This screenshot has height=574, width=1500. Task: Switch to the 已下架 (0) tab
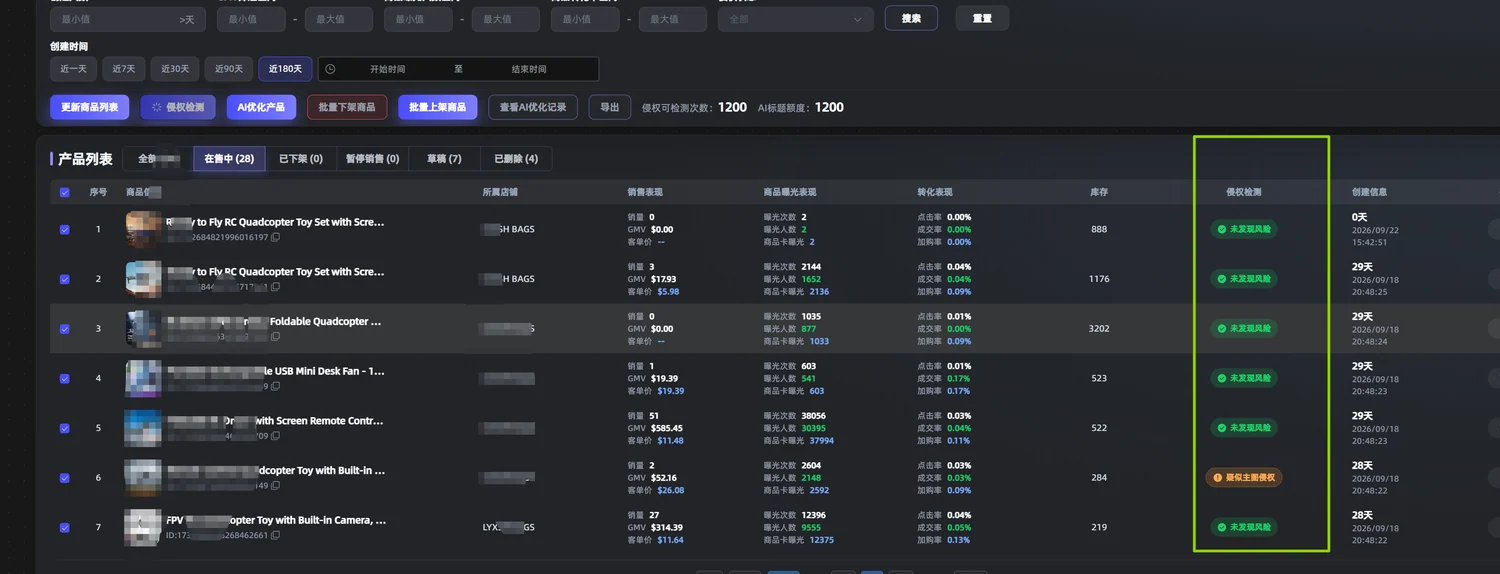point(301,158)
